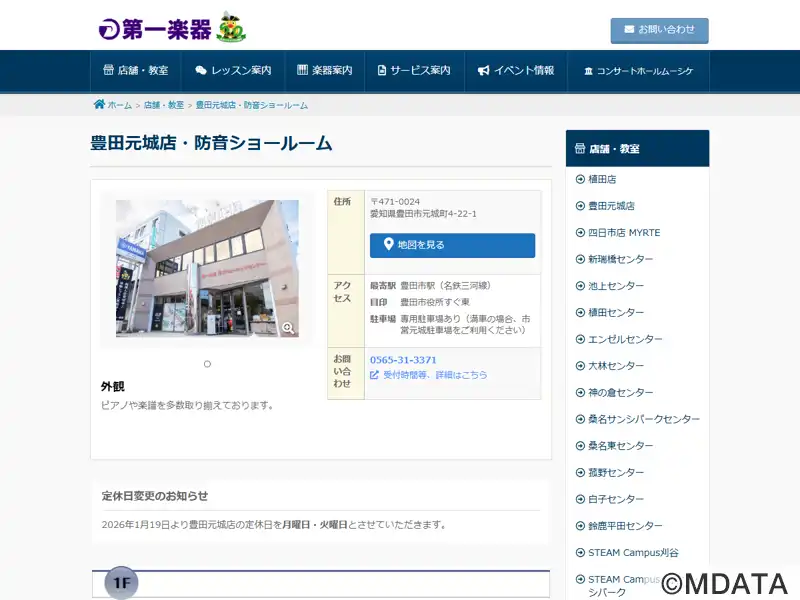
Task: Click the arrow icon beside 植田店
Action: pos(580,179)
